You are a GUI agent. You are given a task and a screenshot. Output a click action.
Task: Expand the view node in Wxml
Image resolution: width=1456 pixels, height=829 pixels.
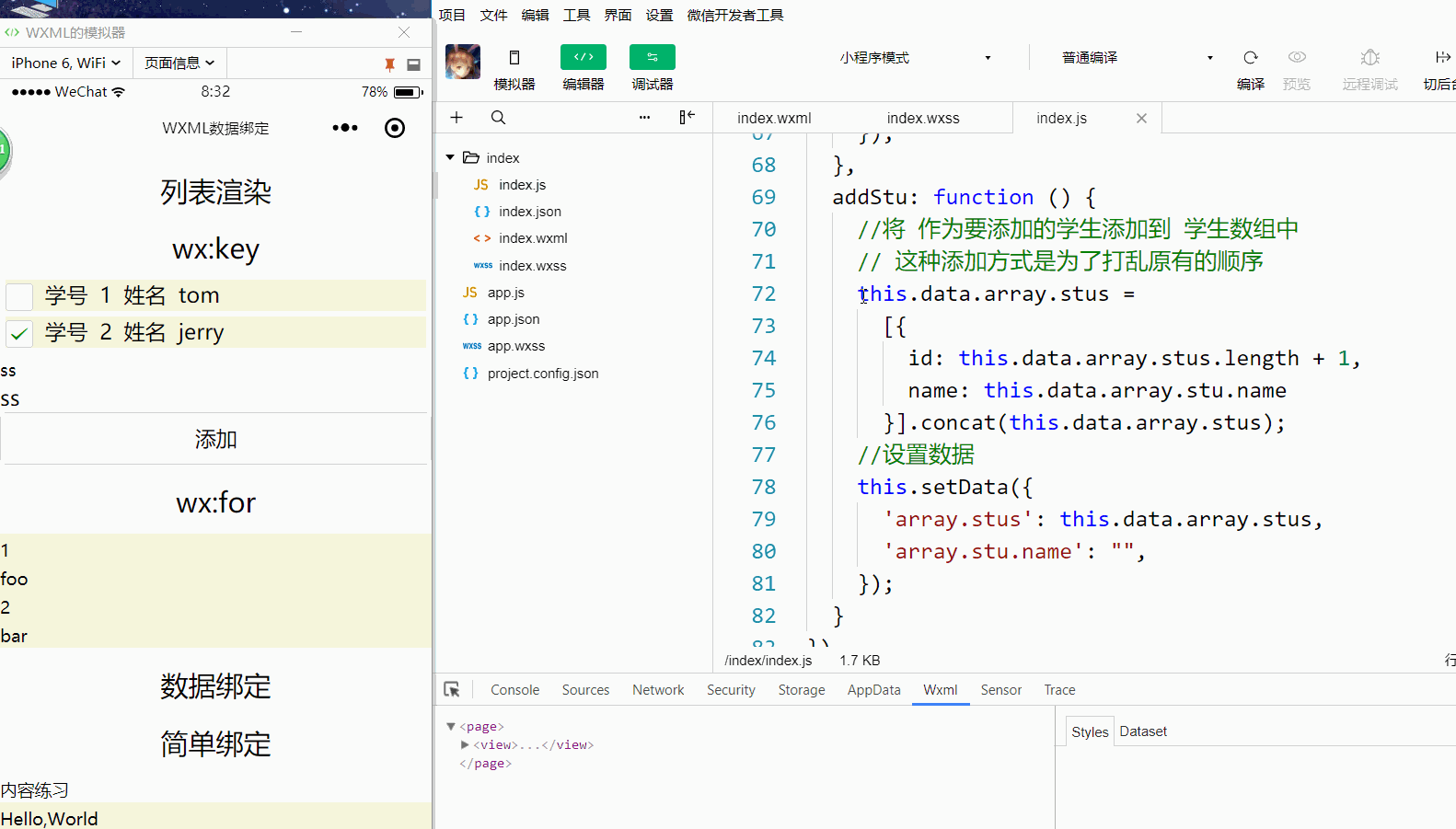465,744
